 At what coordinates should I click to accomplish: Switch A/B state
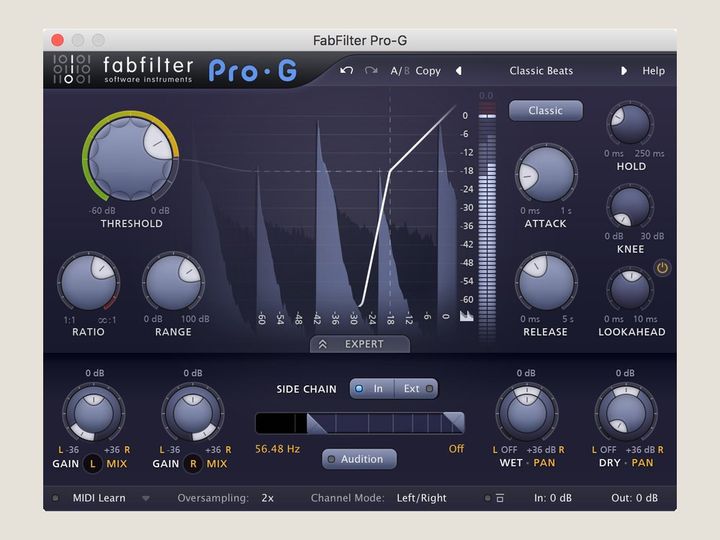coord(399,71)
